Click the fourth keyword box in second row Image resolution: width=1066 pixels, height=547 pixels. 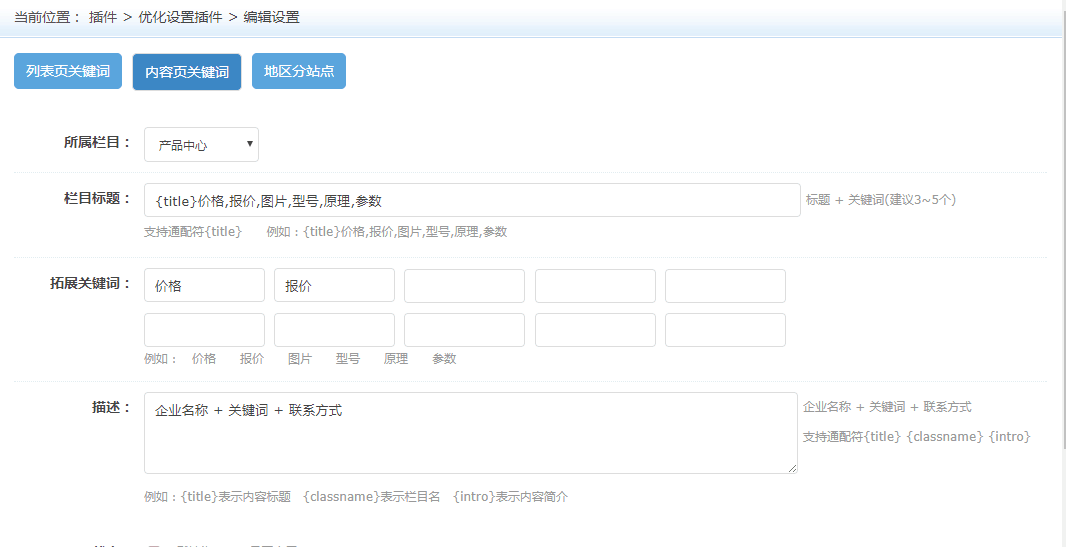pyautogui.click(x=595, y=330)
